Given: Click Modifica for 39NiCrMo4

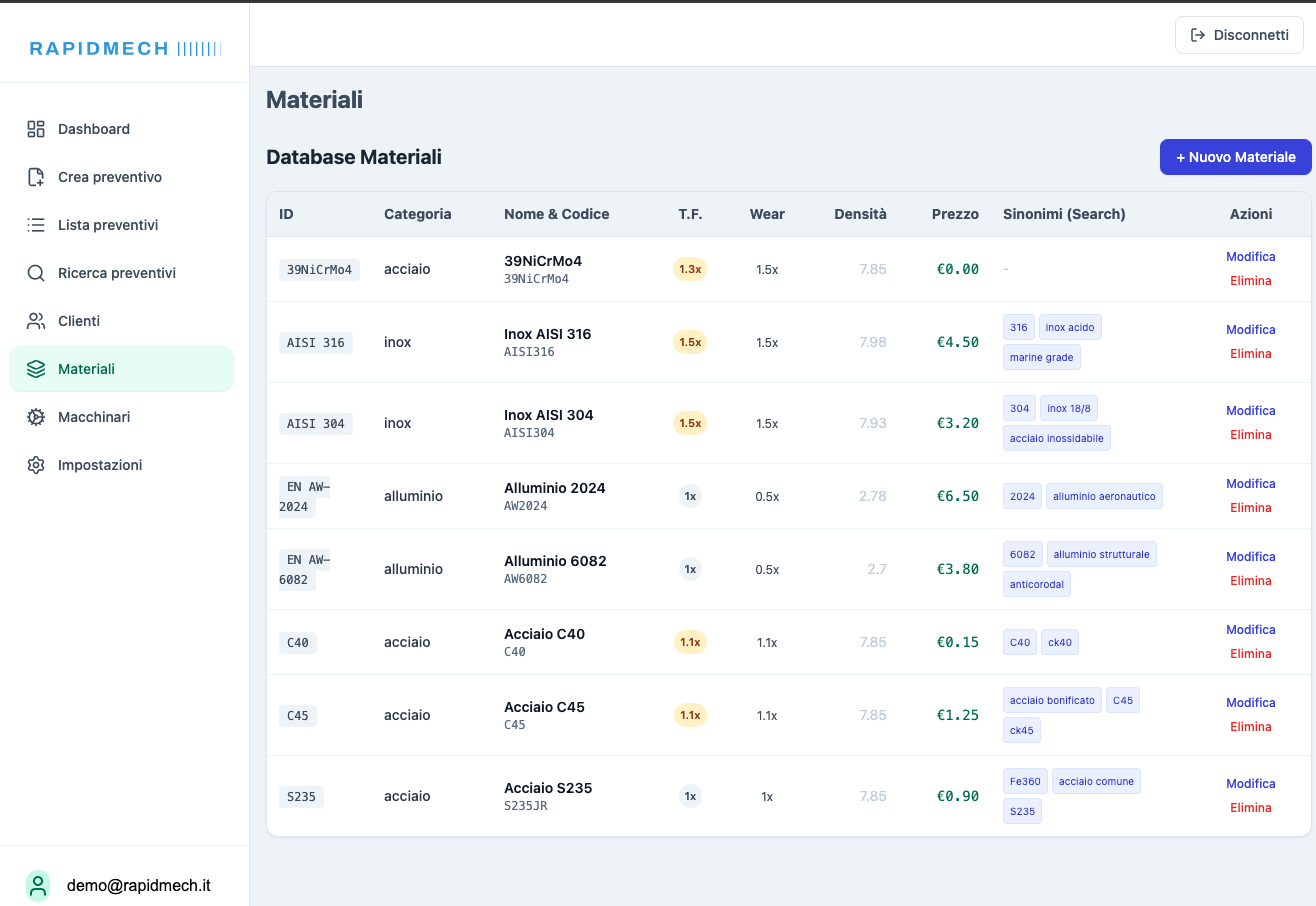Looking at the screenshot, I should tap(1250, 257).
